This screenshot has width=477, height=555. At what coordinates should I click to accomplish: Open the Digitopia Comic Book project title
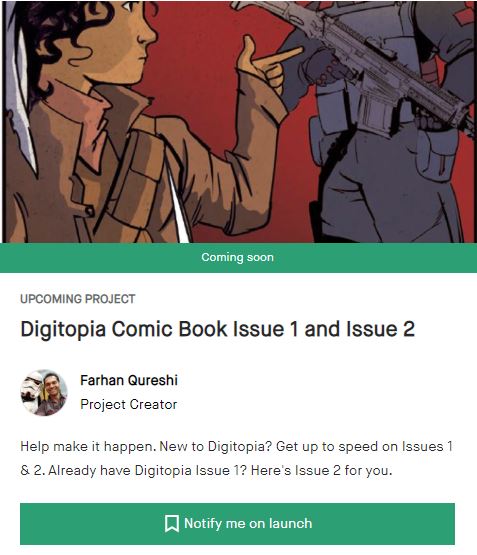point(217,329)
